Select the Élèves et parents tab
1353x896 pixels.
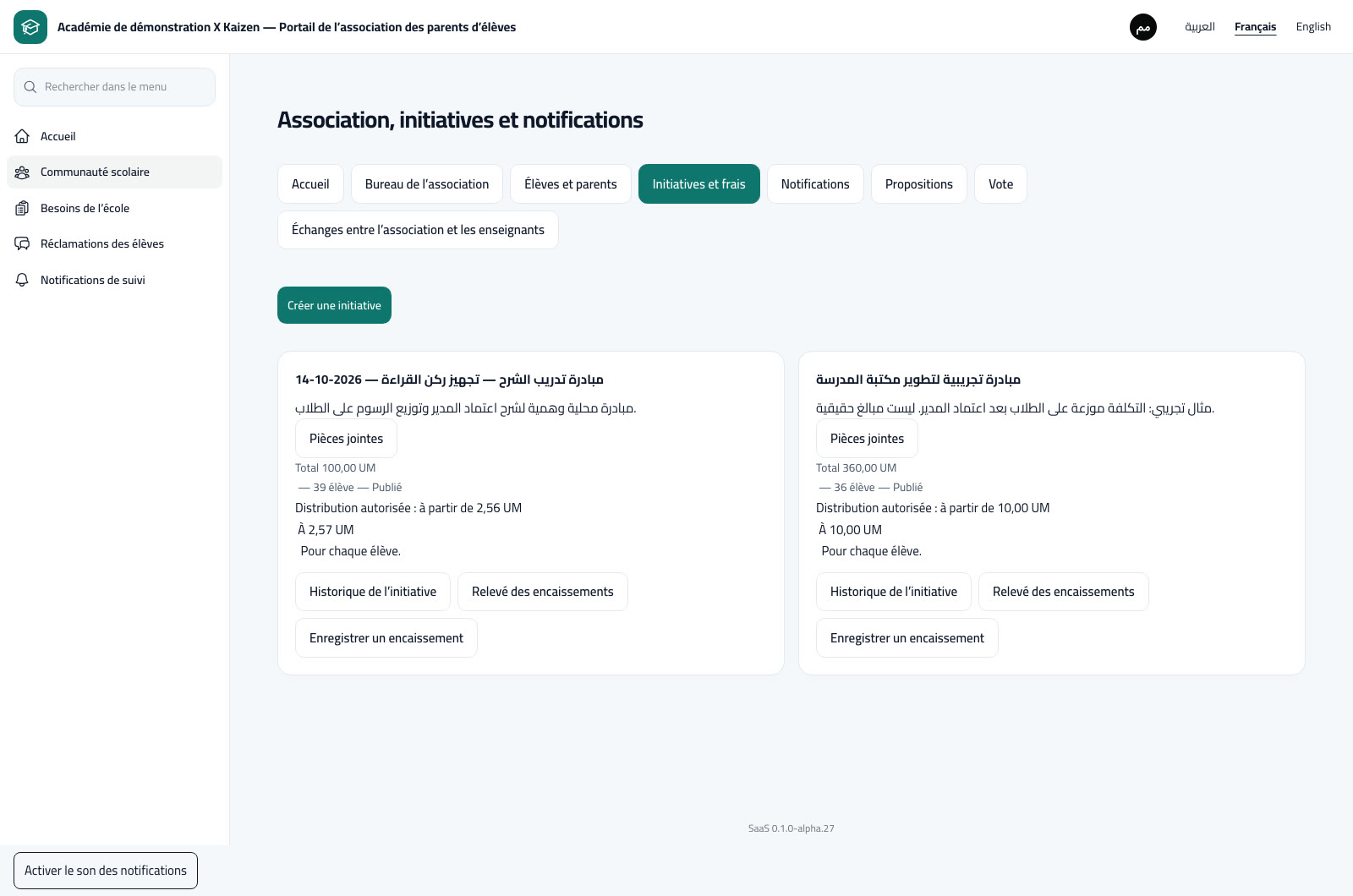[571, 184]
